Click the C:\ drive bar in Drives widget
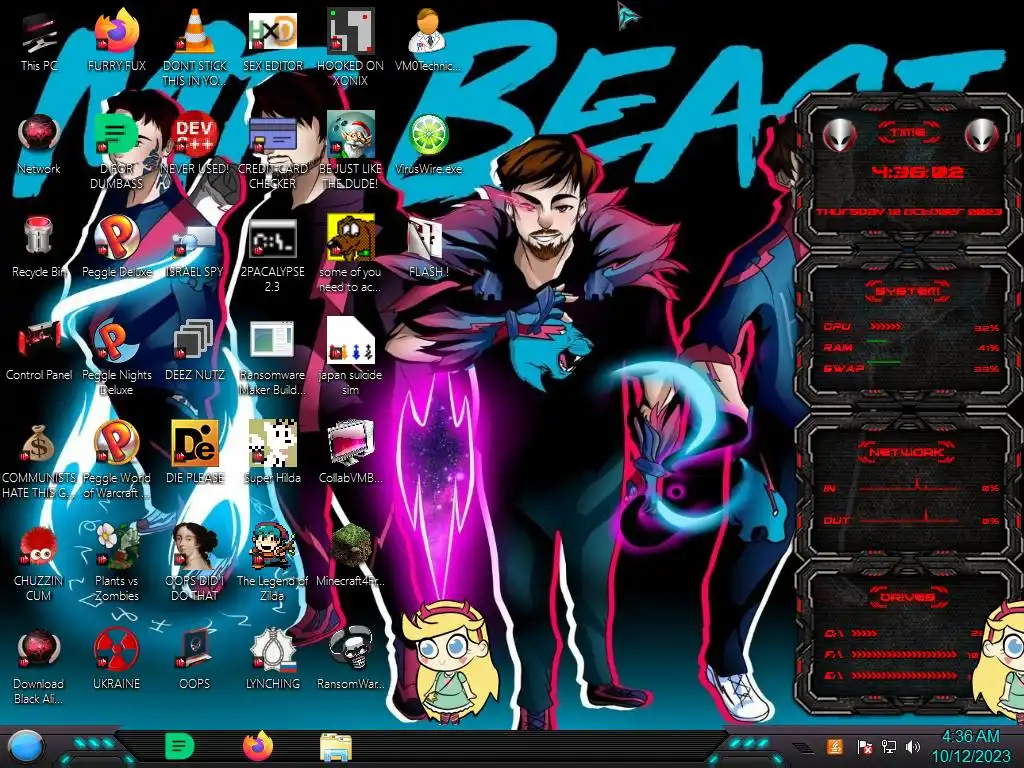1024x768 pixels. click(x=864, y=633)
